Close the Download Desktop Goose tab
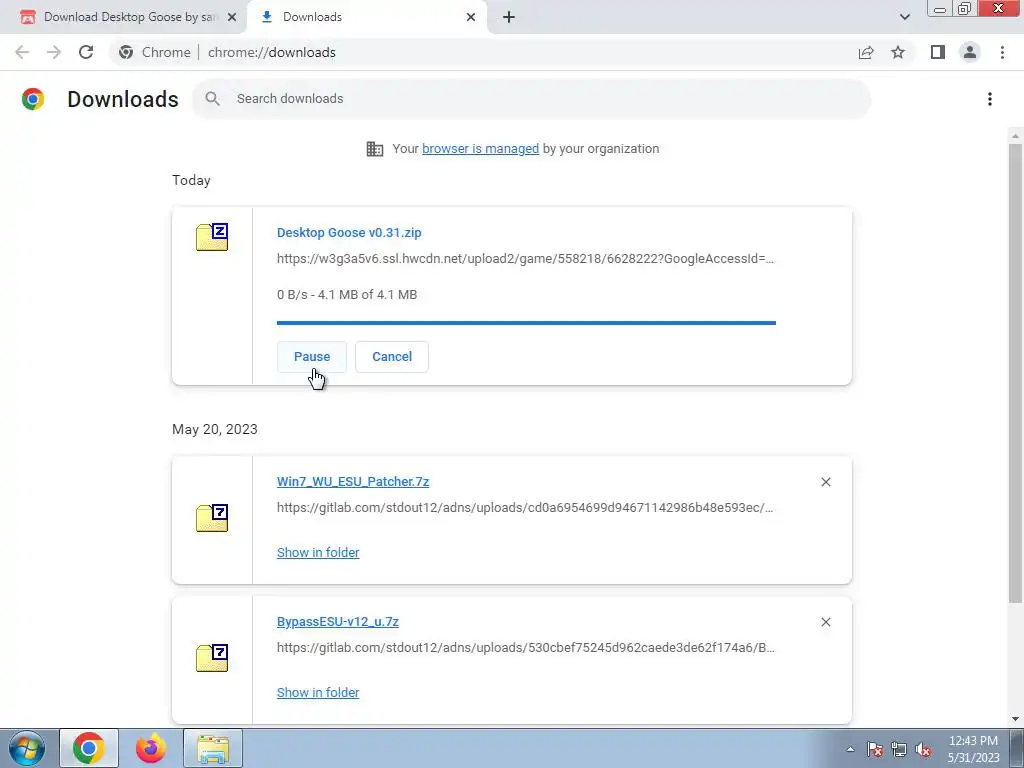The height and width of the screenshot is (768, 1024). pos(232,17)
